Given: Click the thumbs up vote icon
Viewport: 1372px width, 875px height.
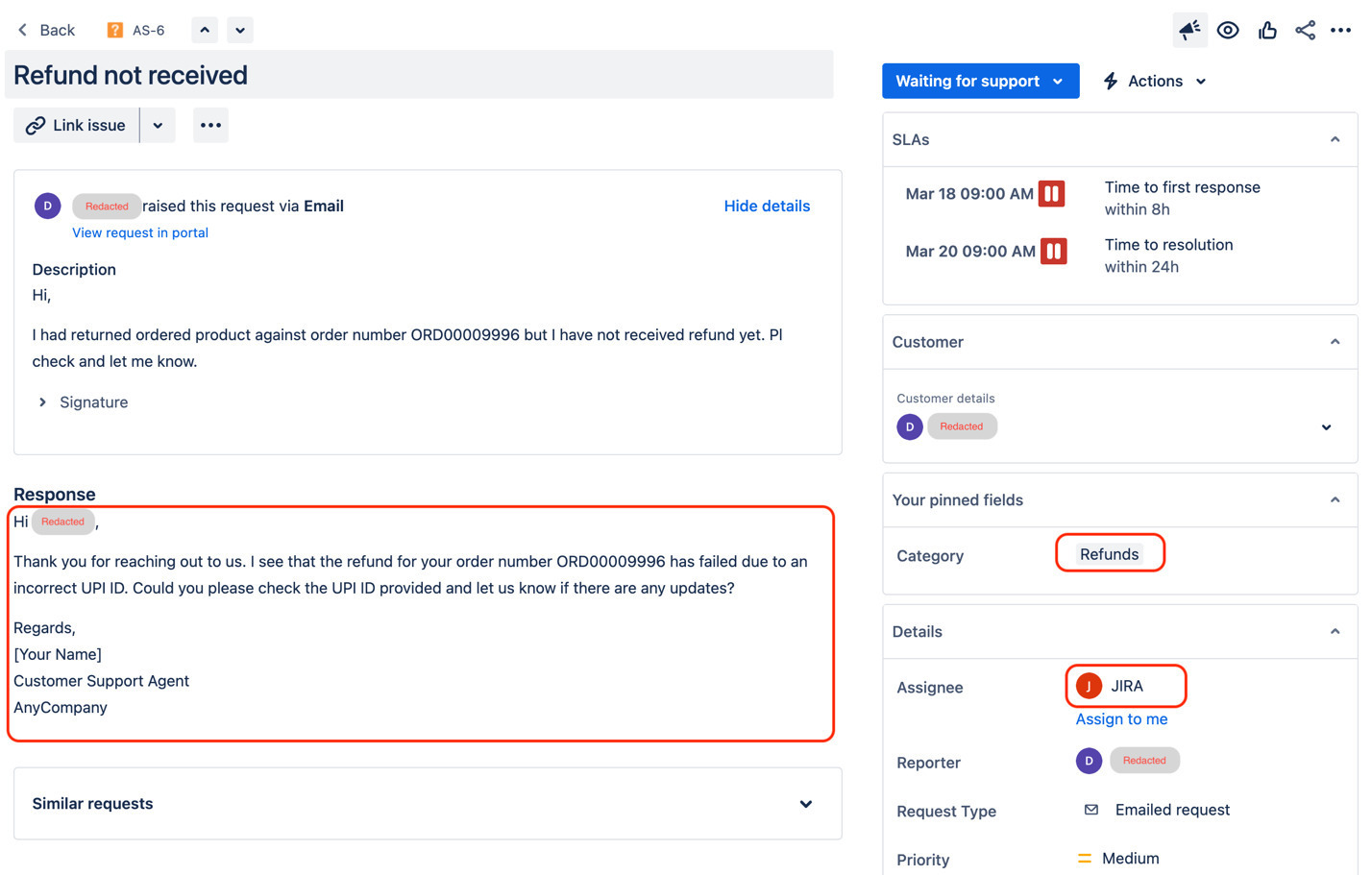Looking at the screenshot, I should [x=1267, y=30].
